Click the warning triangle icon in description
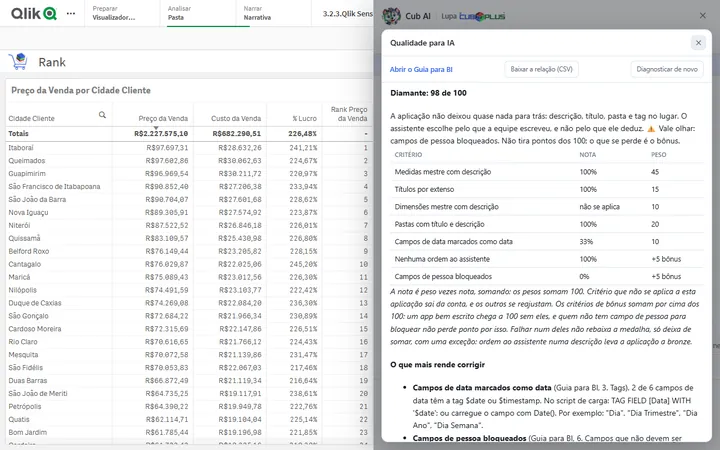Viewport: 720px width, 450px height. coord(651,129)
